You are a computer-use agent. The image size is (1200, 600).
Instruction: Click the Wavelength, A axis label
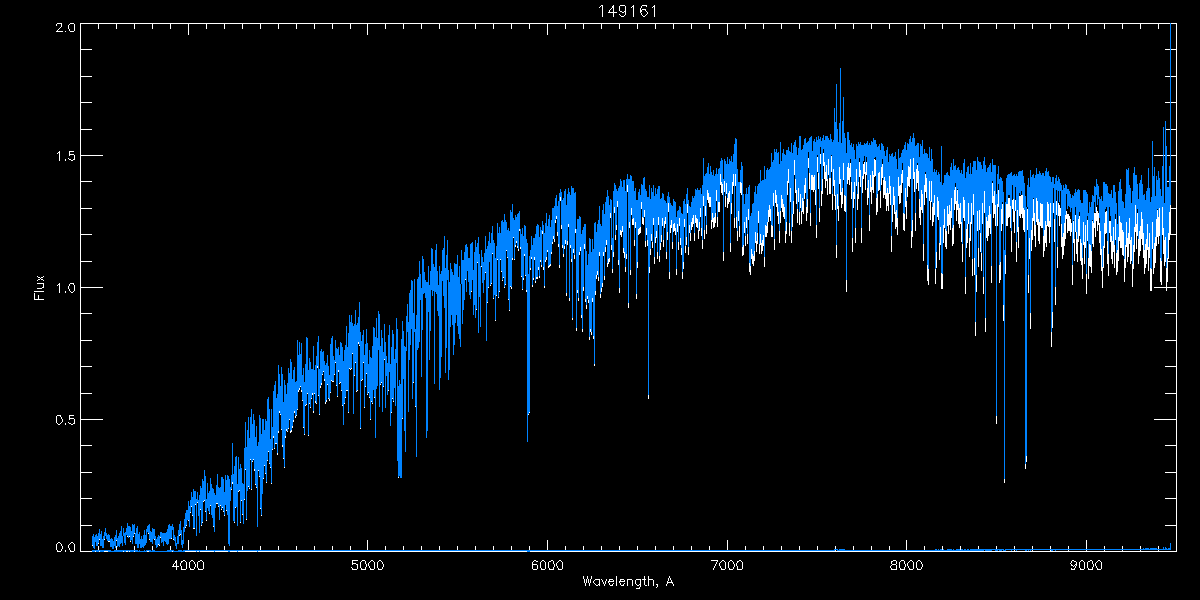coord(627,581)
